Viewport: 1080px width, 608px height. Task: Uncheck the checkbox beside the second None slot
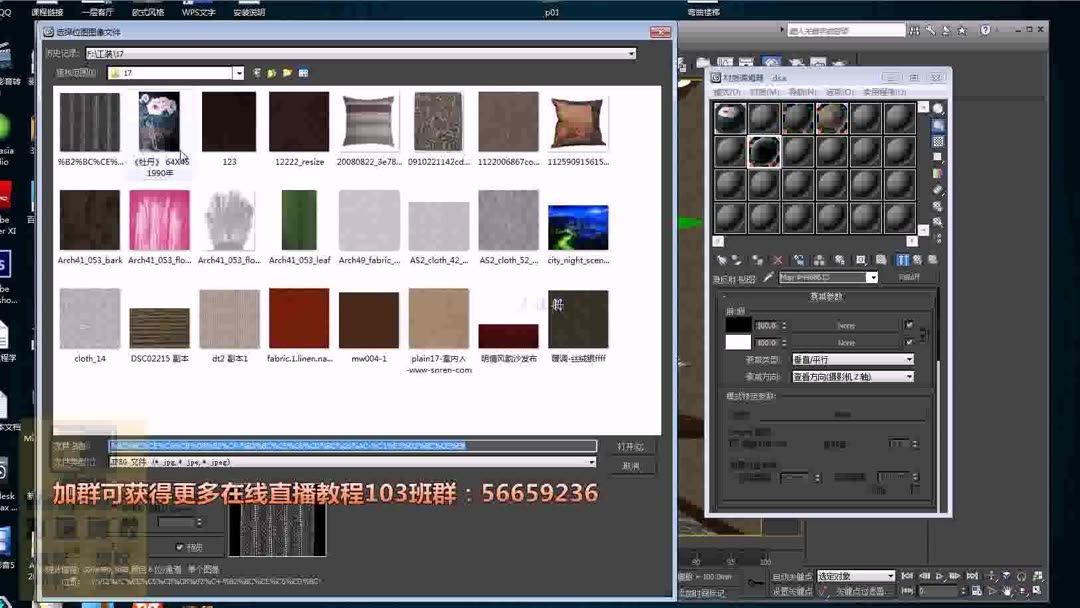click(910, 343)
